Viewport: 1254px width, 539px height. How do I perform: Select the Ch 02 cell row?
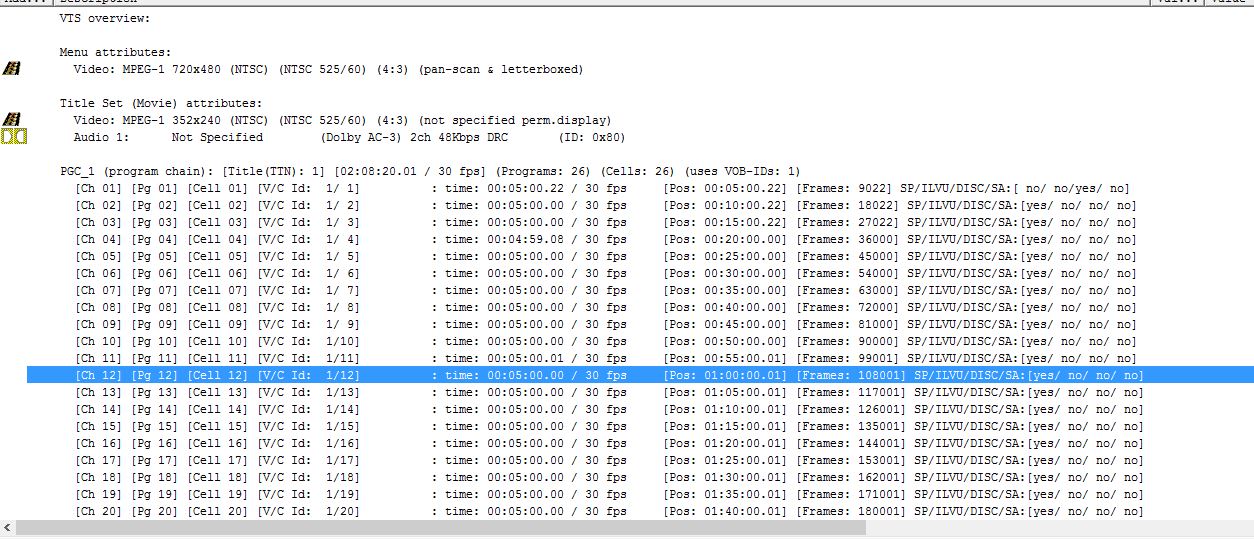[x=606, y=205]
